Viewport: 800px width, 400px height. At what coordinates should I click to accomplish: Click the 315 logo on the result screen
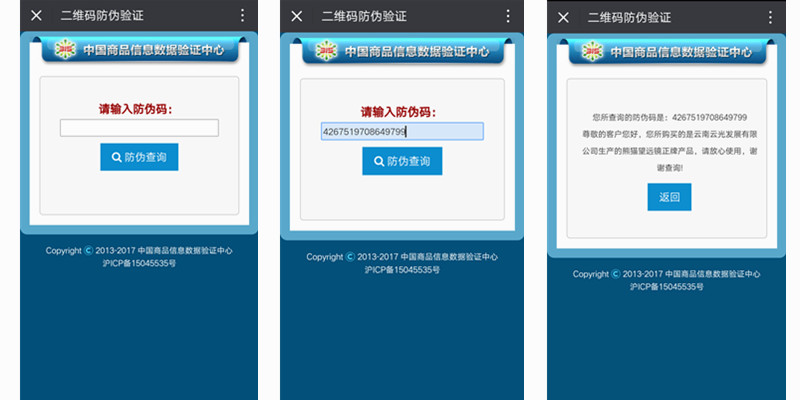click(594, 51)
